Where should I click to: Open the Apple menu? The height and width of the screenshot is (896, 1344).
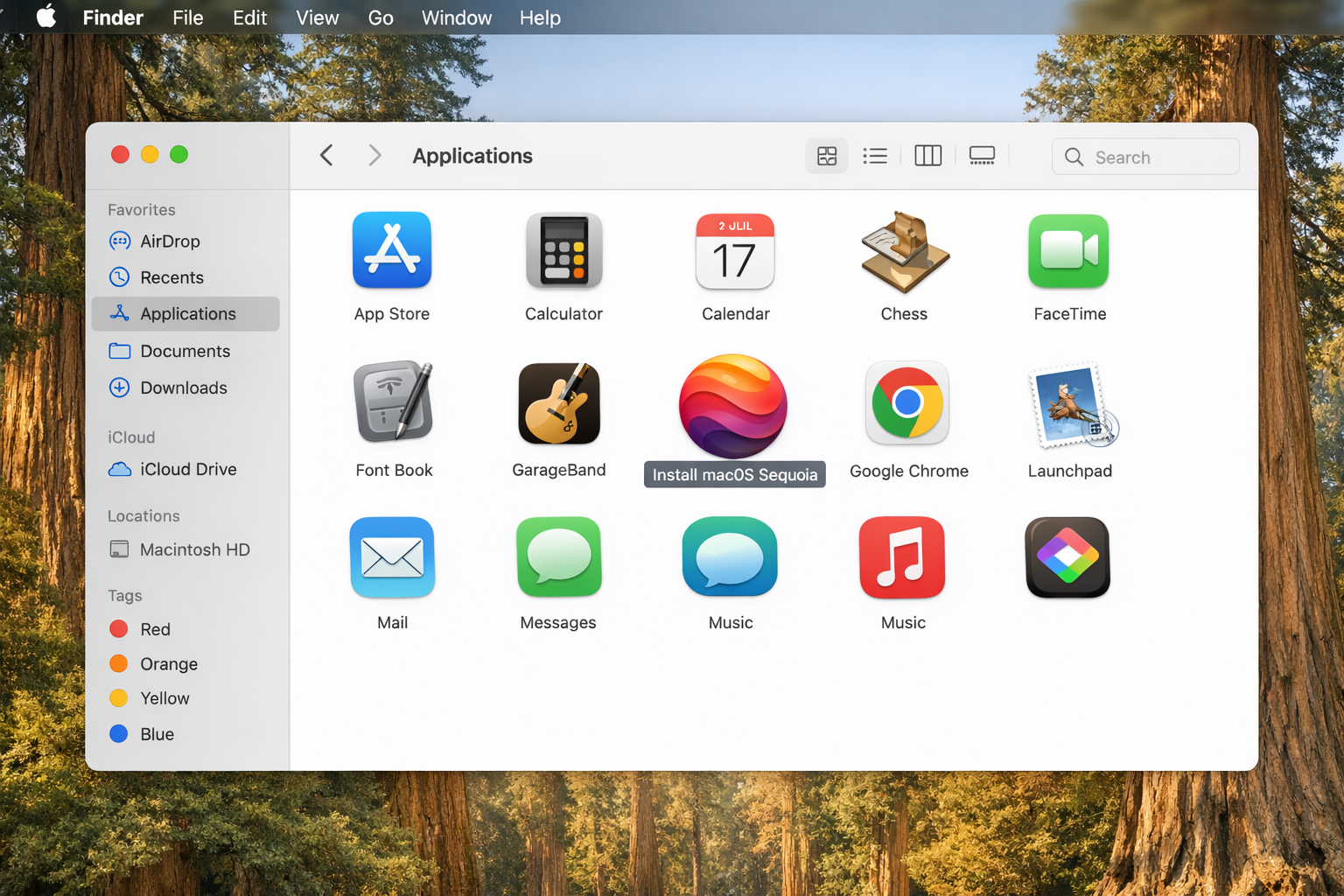pos(46,17)
